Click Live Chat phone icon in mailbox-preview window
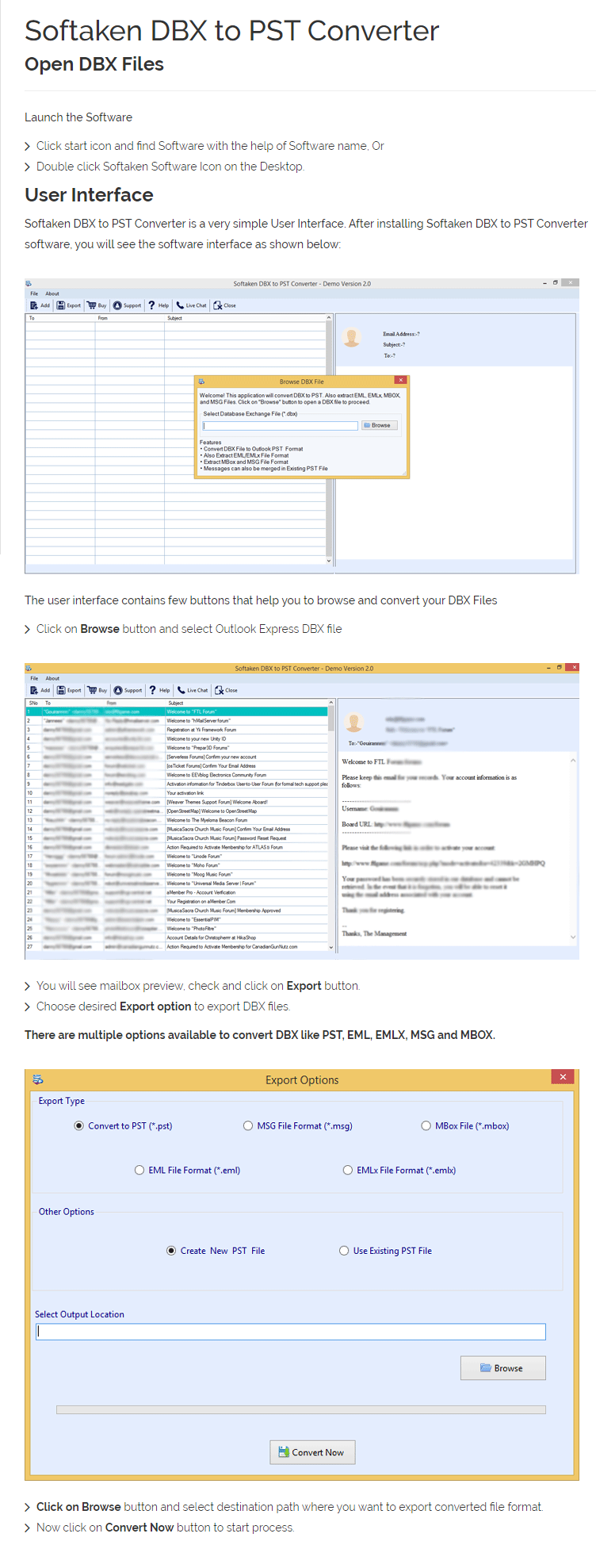Screen dimensions: 596x1568 [x=181, y=690]
